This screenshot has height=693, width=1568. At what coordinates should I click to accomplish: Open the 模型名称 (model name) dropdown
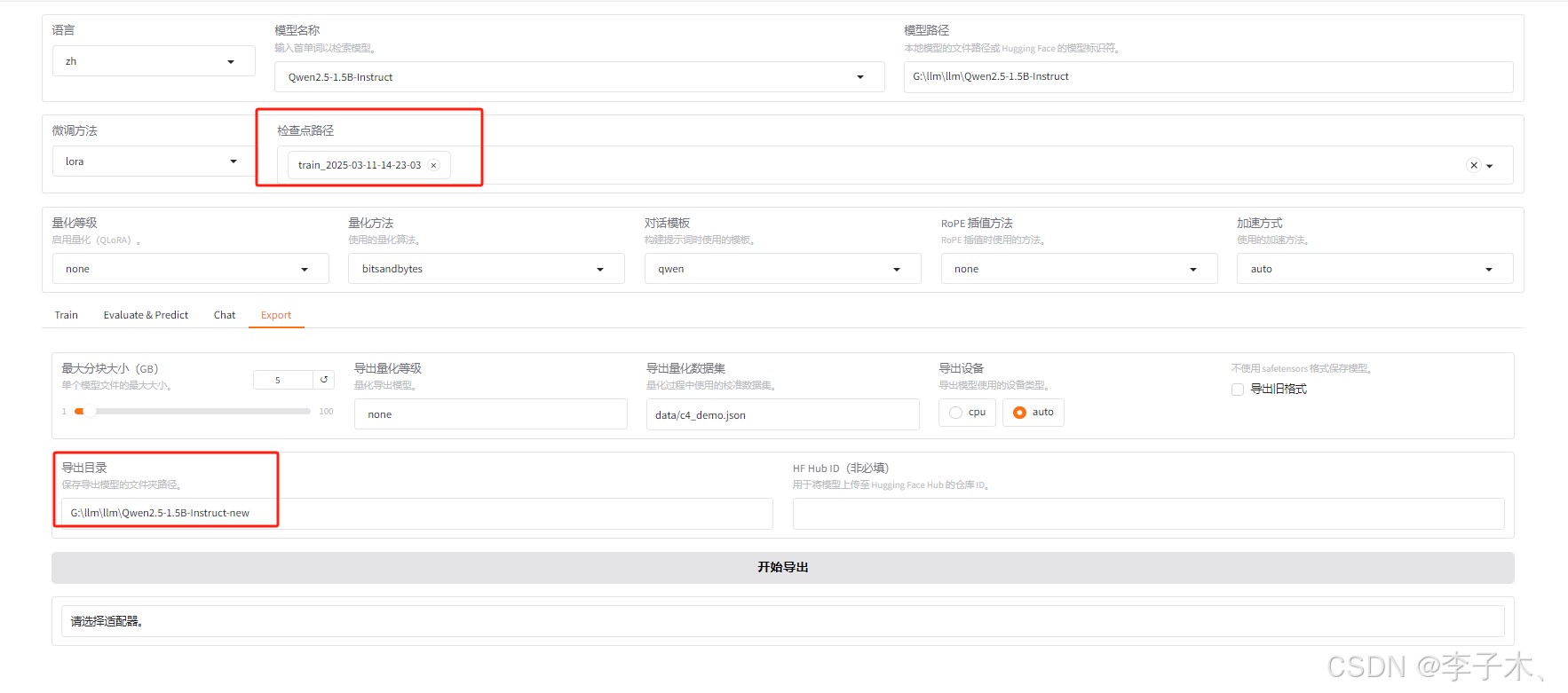point(580,77)
